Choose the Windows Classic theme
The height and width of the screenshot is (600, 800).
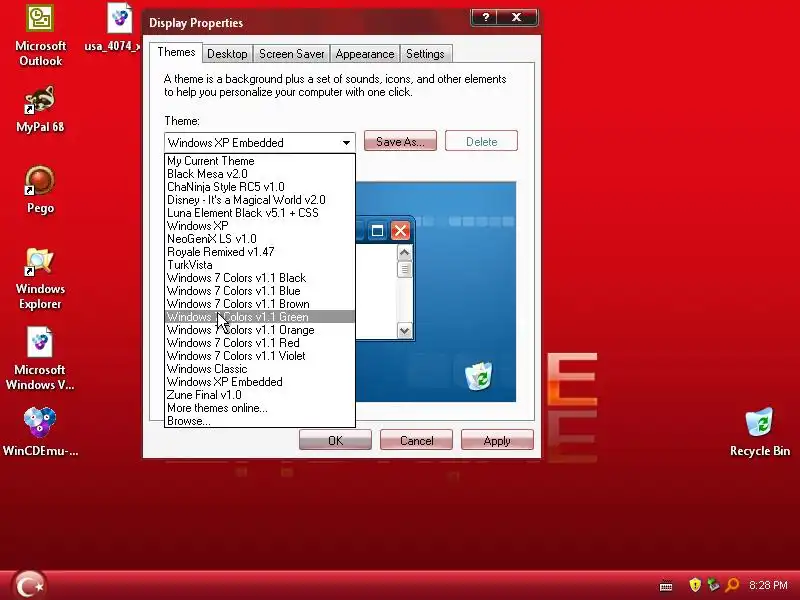[x=260, y=369]
